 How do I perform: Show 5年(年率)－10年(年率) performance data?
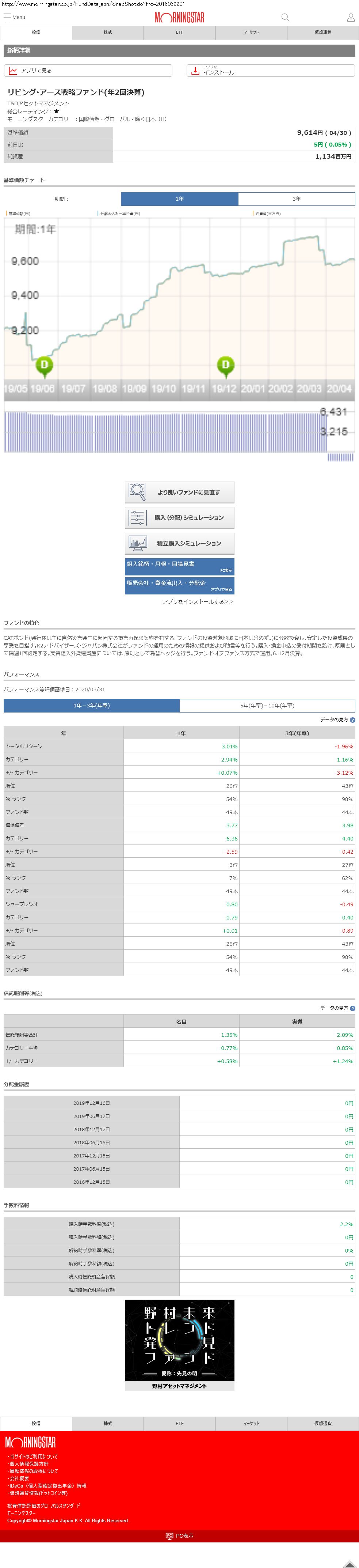pos(267,706)
